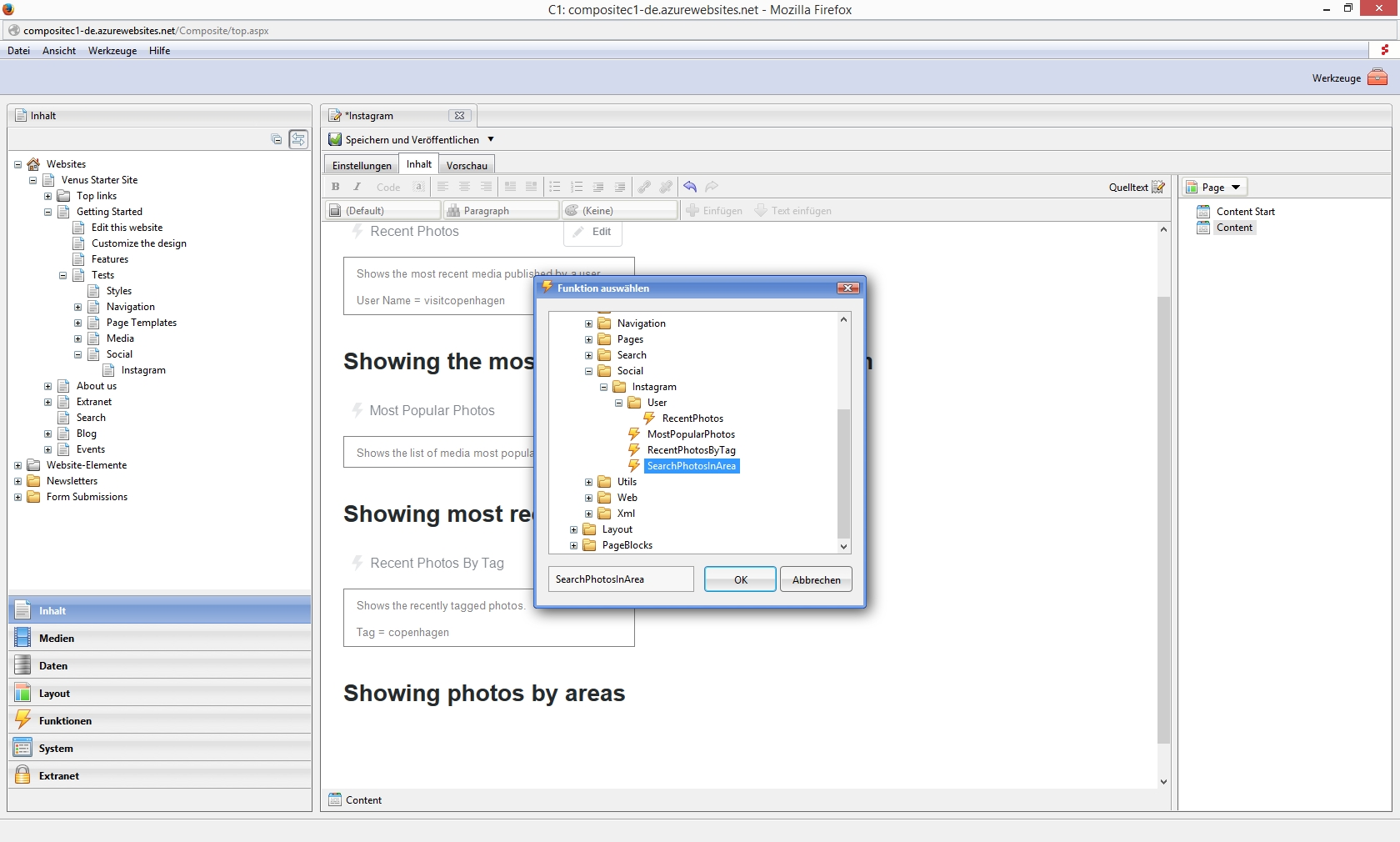Open the Ansicht menu
Screen dimensions: 1400x842
tap(59, 51)
